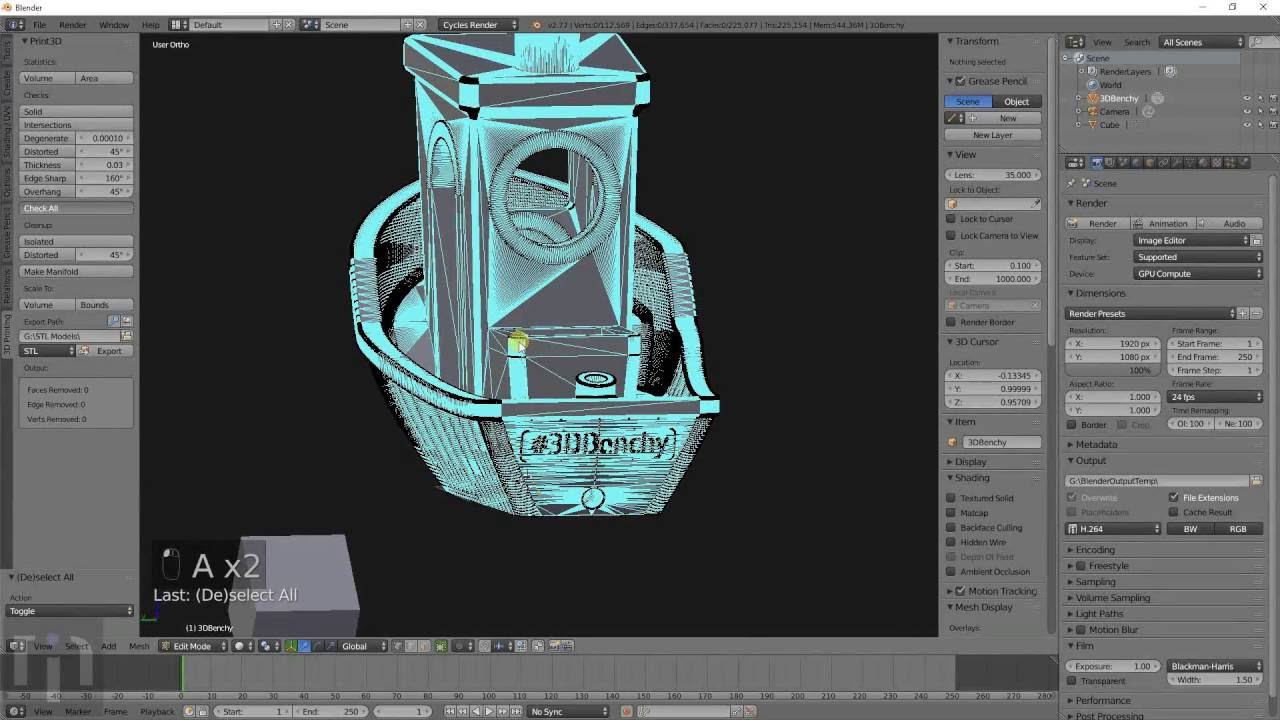Collapse the Dimensions panel
1280x720 pixels.
click(1100, 293)
